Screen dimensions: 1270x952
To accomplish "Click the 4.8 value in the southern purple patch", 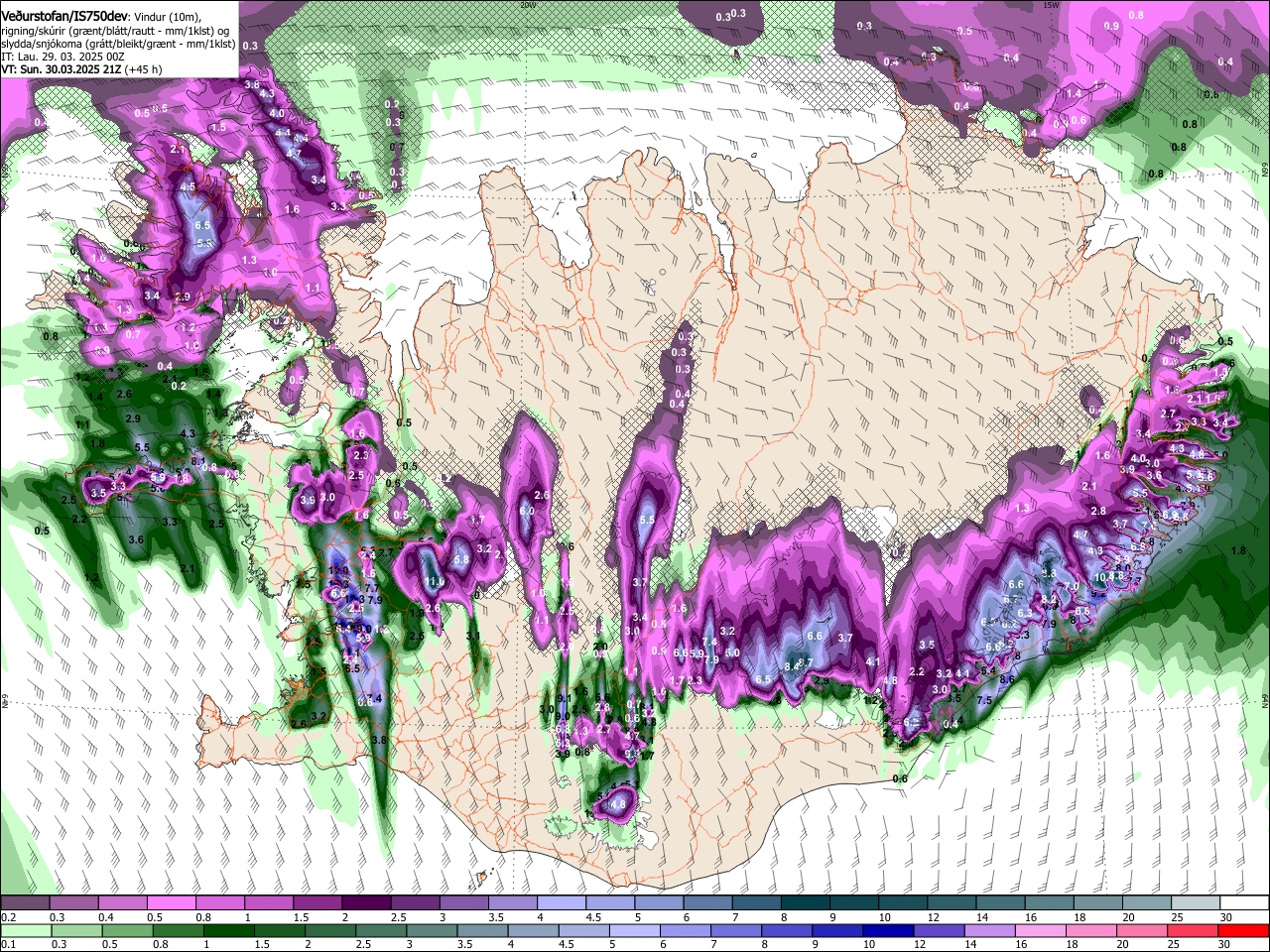I will pyautogui.click(x=620, y=804).
